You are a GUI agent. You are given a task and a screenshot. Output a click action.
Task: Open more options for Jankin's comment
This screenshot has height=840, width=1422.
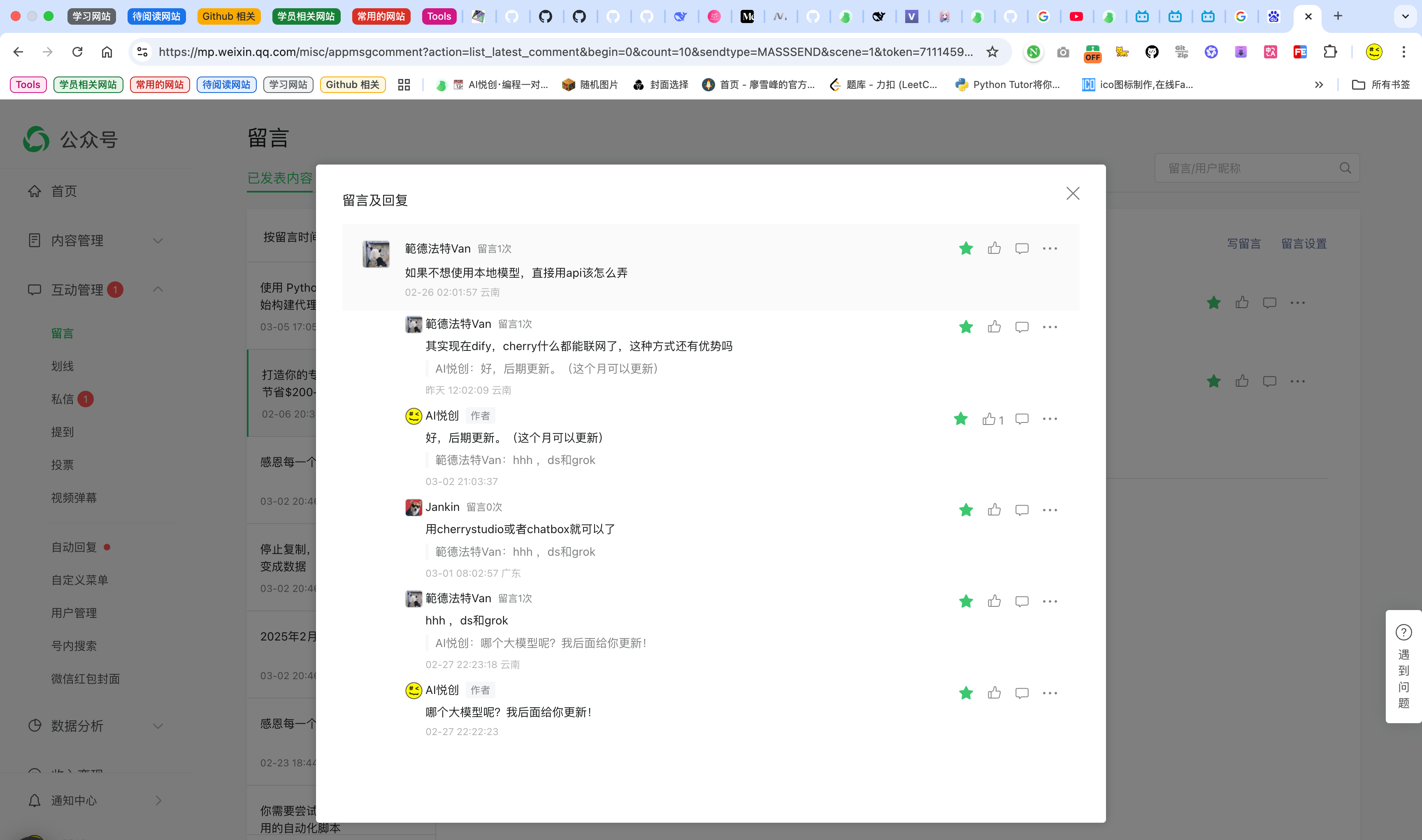click(1050, 510)
